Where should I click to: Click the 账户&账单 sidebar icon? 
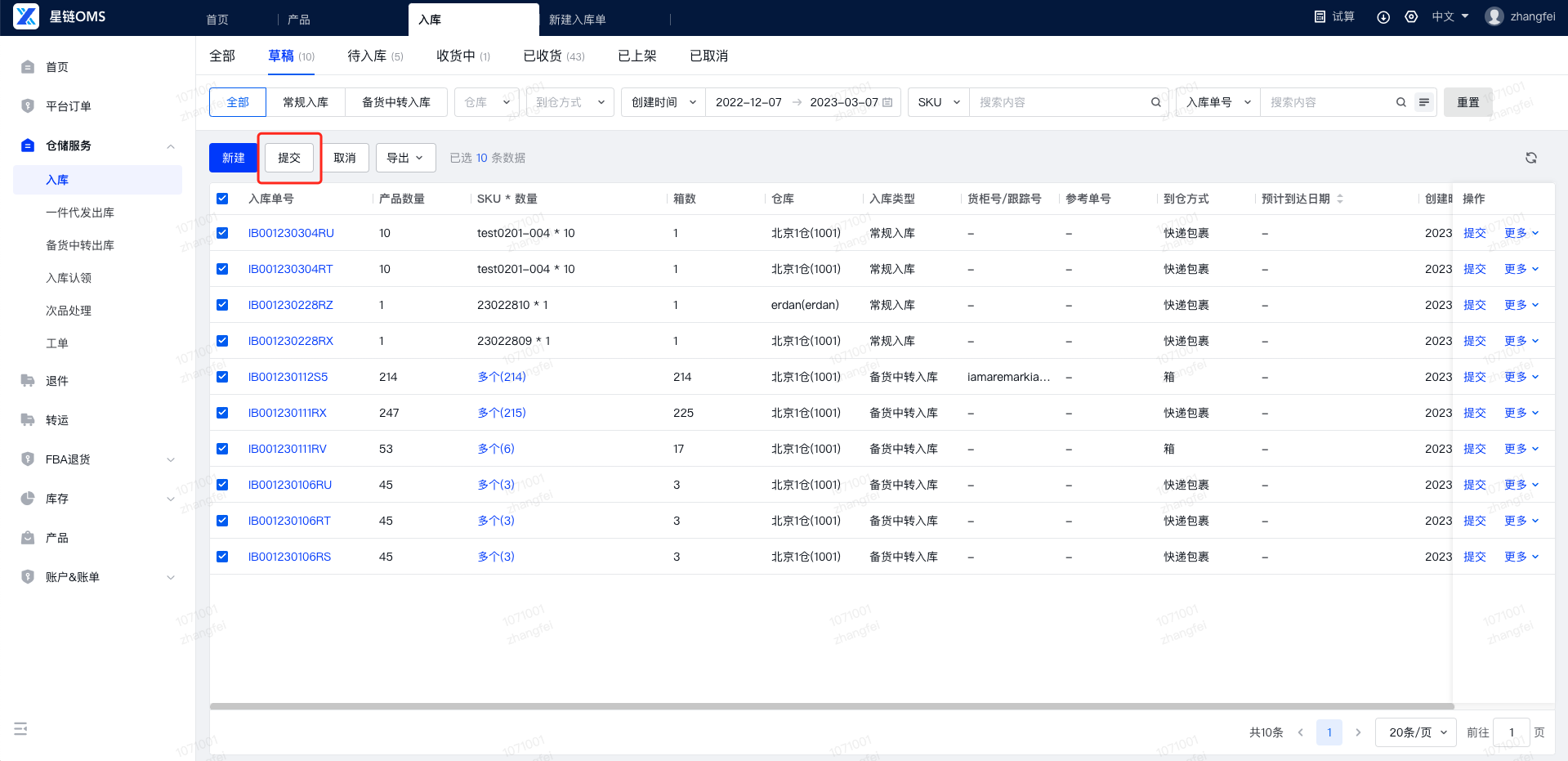[28, 577]
